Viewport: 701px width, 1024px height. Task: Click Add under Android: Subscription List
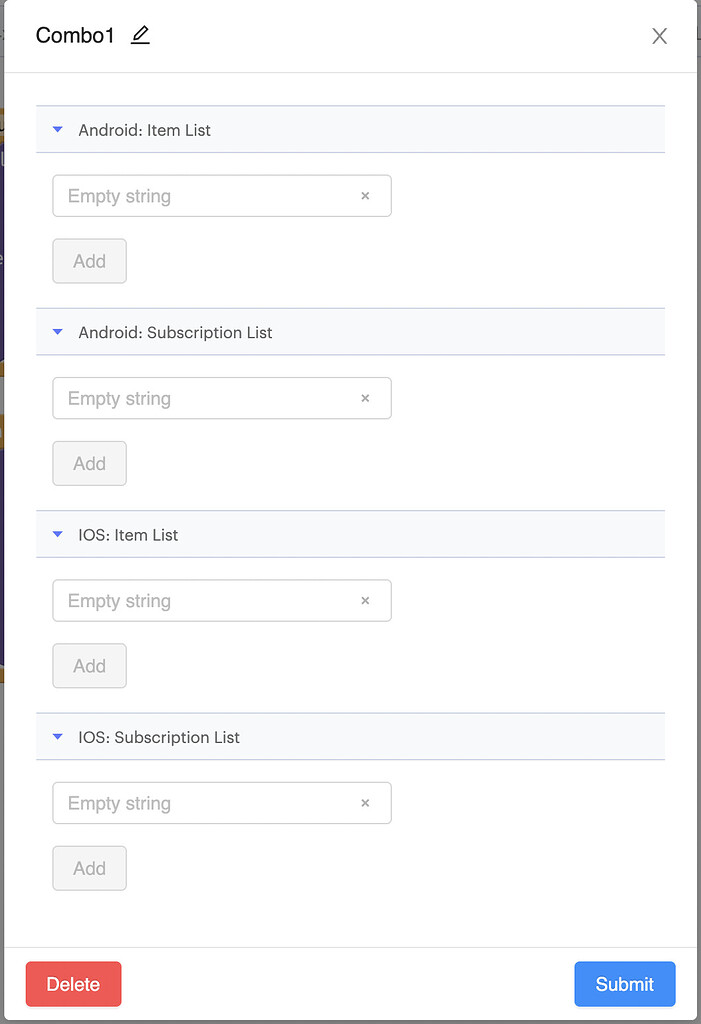pos(89,463)
